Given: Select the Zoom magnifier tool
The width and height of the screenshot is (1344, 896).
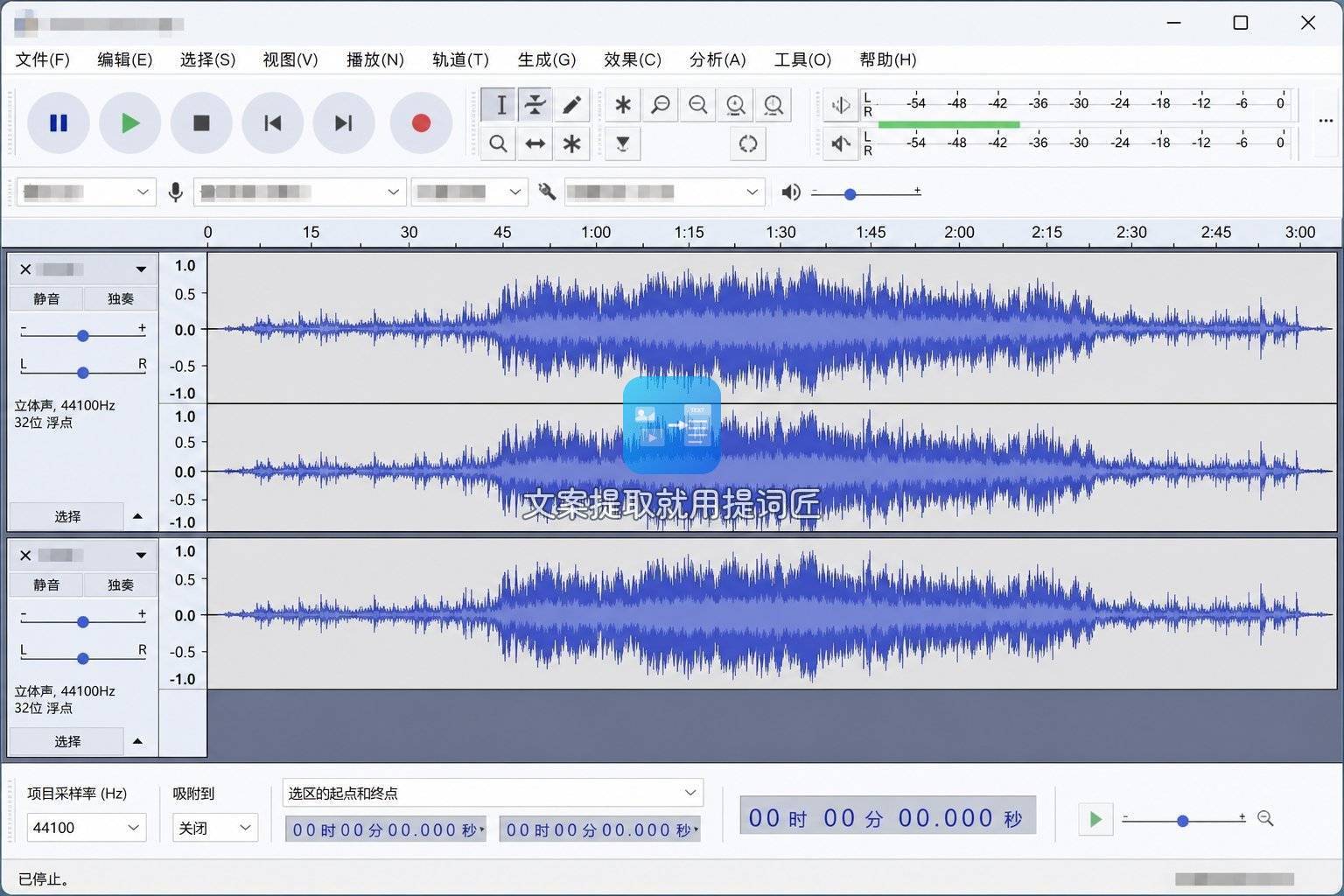Looking at the screenshot, I should tap(499, 143).
